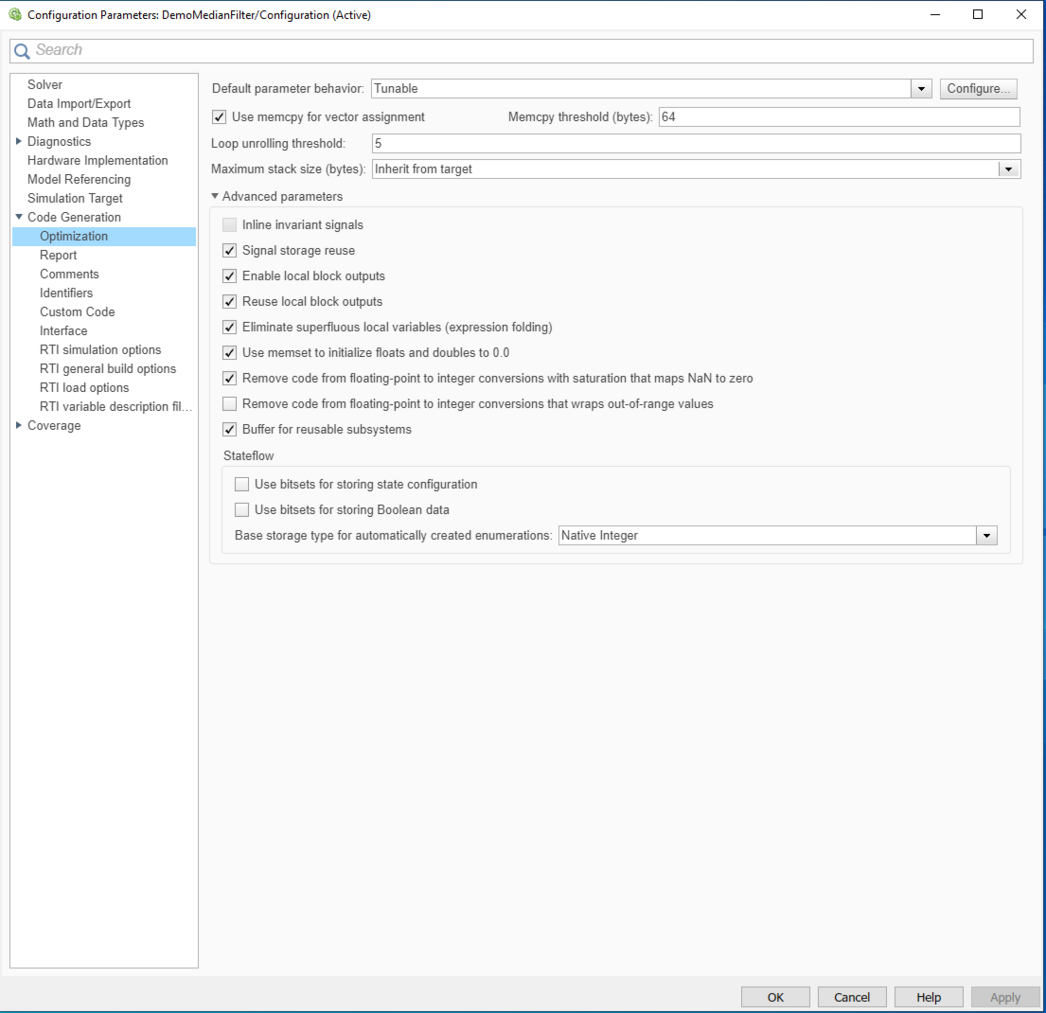The height and width of the screenshot is (1013, 1046).
Task: Select RTI simulation options item
Action: coord(100,350)
